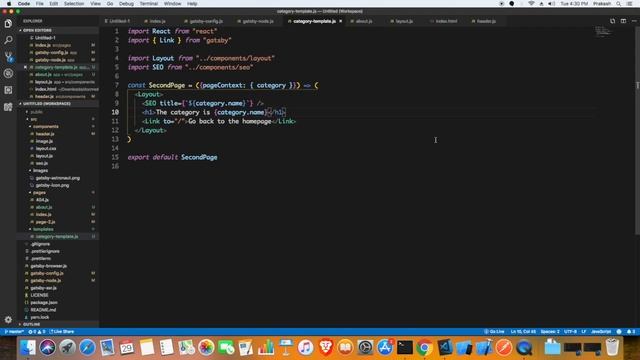Open the Search view in activity bar
The height and width of the screenshot is (360, 640).
click(8, 40)
